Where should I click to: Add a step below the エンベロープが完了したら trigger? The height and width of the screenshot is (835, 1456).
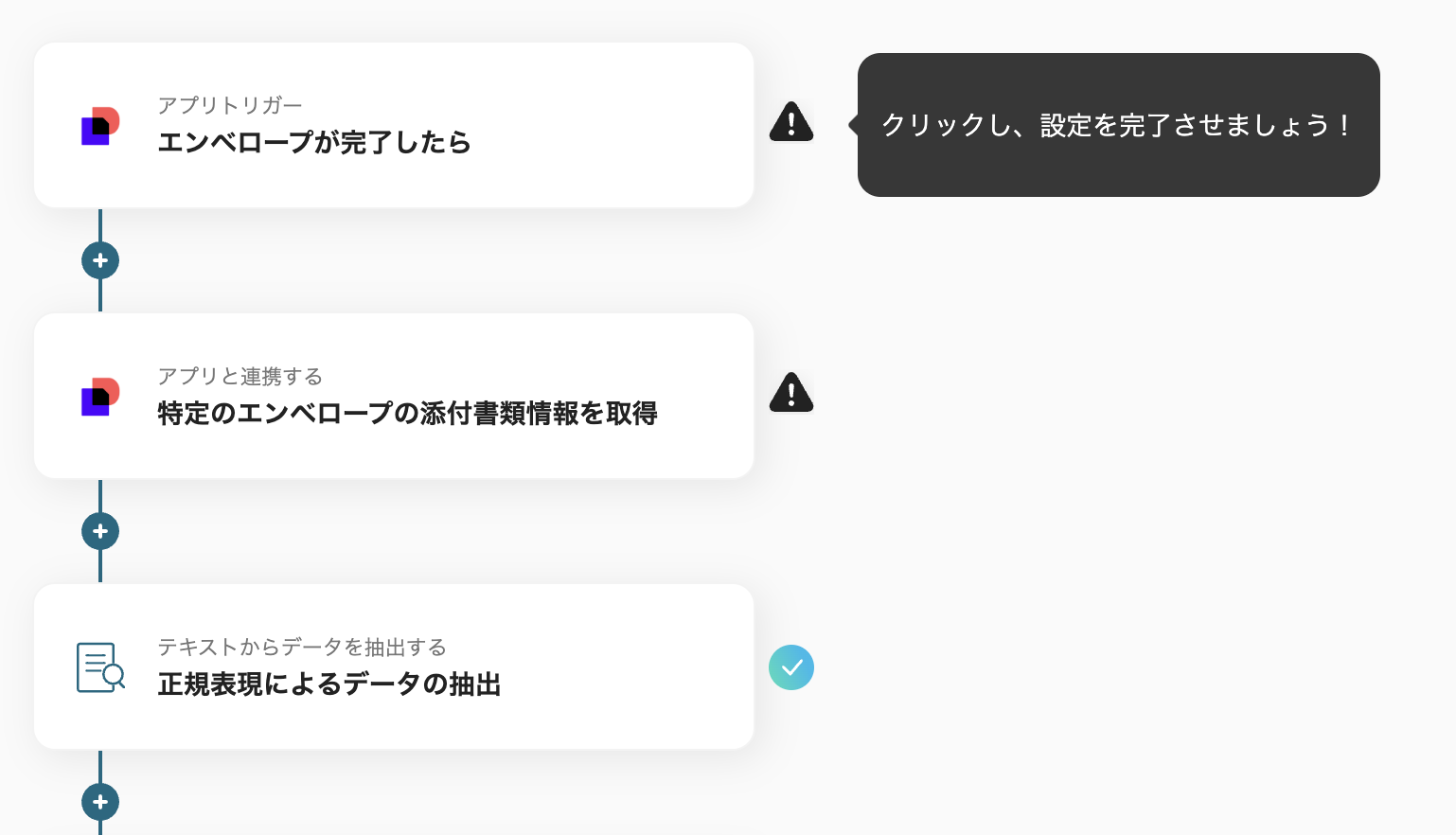click(100, 260)
